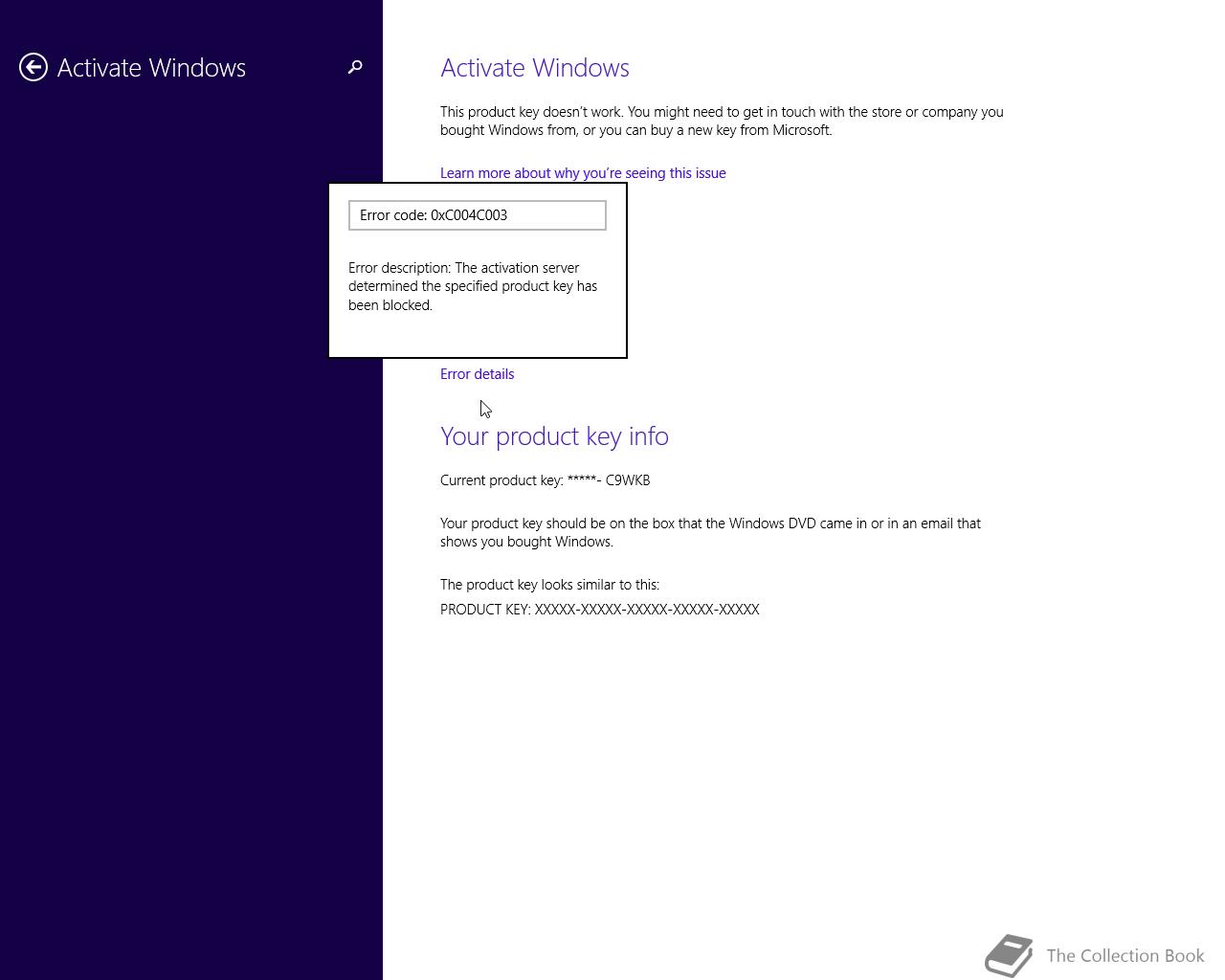The height and width of the screenshot is (980, 1225).
Task: Click the 'PRODUCT KEY: XXXXX-XXXXX' sample line
Action: [x=600, y=610]
